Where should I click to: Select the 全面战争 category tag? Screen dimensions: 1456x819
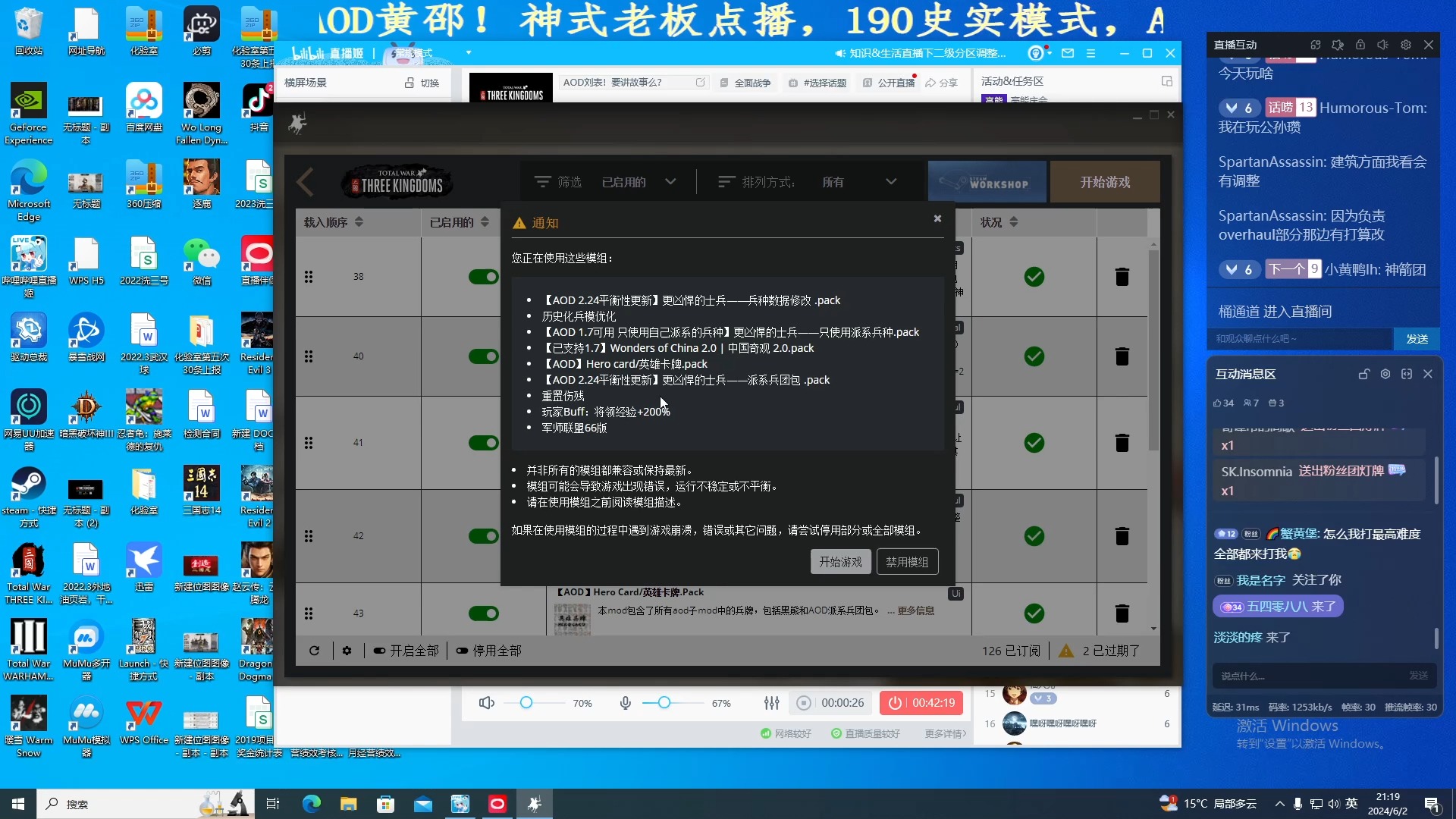pos(745,83)
